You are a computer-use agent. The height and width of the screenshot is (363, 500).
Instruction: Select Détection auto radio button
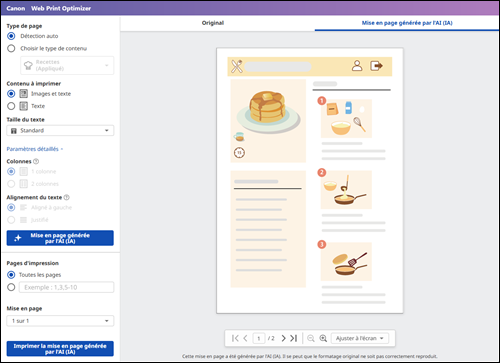pyautogui.click(x=11, y=36)
